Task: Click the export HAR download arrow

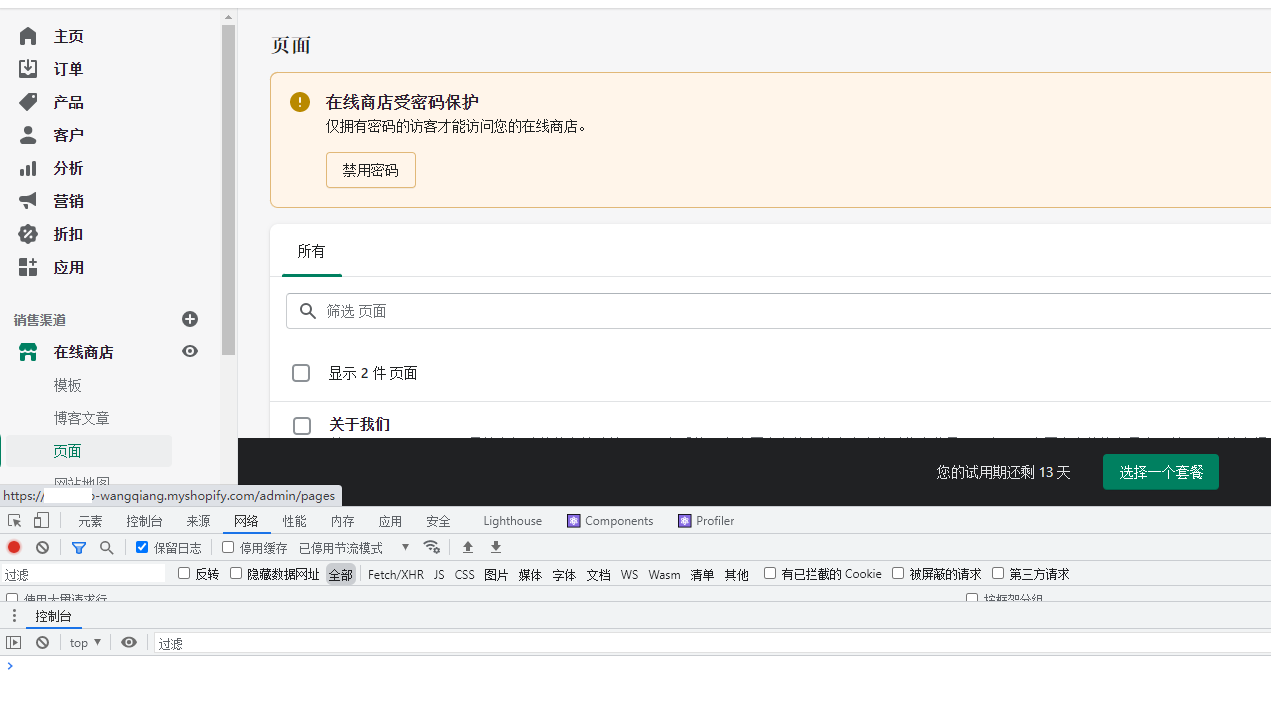Action: pyautogui.click(x=496, y=547)
